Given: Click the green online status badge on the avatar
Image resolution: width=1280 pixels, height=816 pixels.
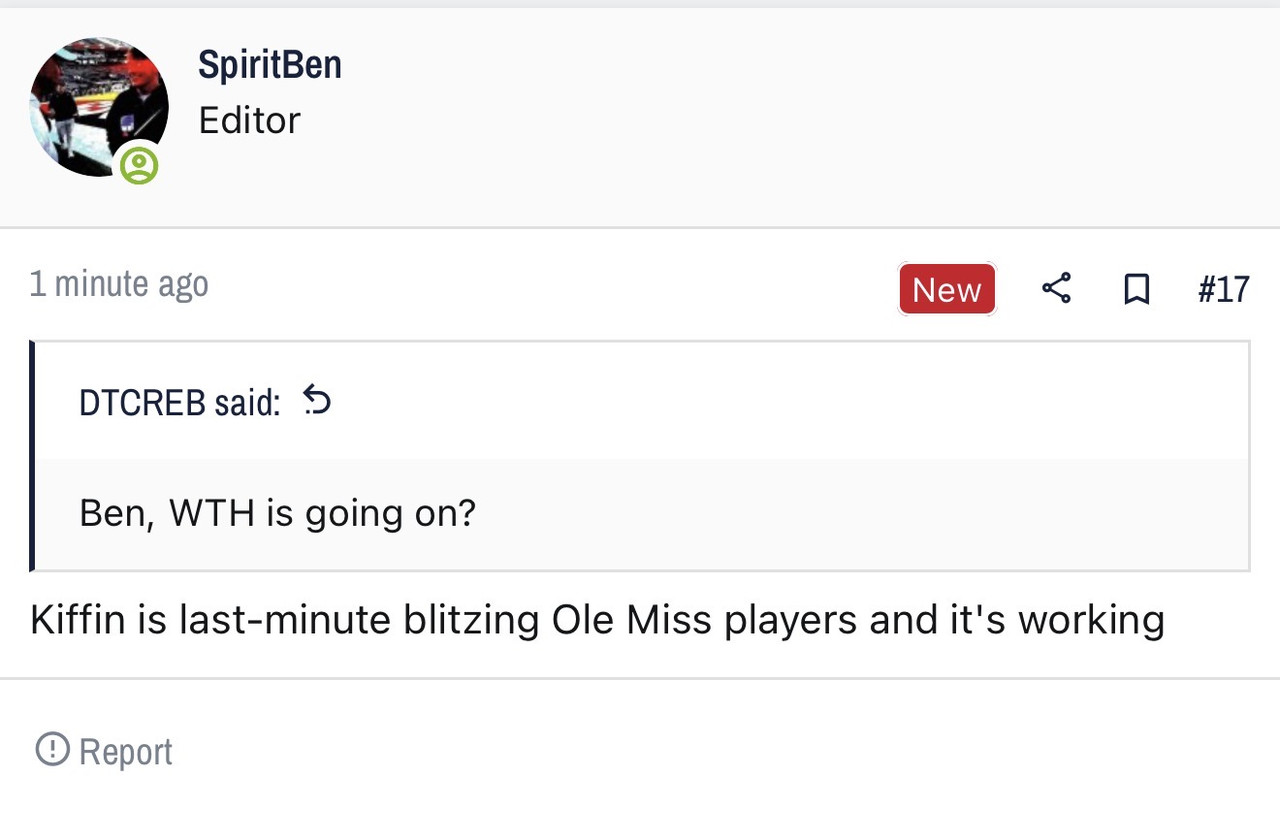Looking at the screenshot, I should tap(139, 165).
